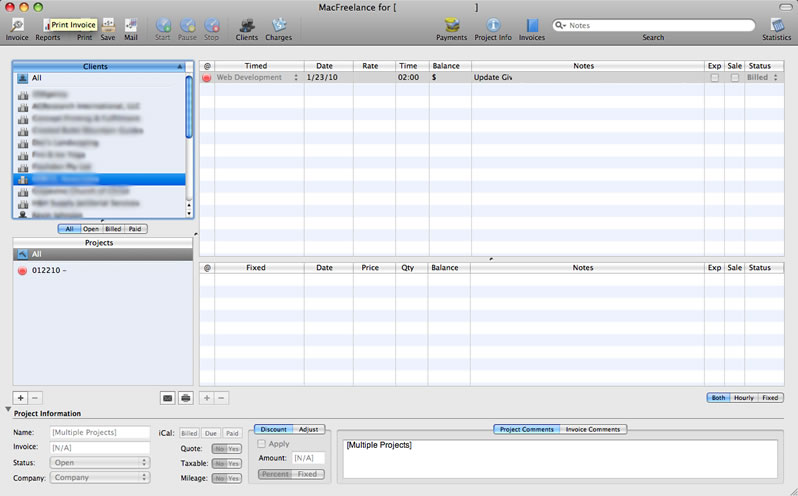Switch to Invoice Comments tab
This screenshot has width=798, height=496.
pyautogui.click(x=593, y=429)
